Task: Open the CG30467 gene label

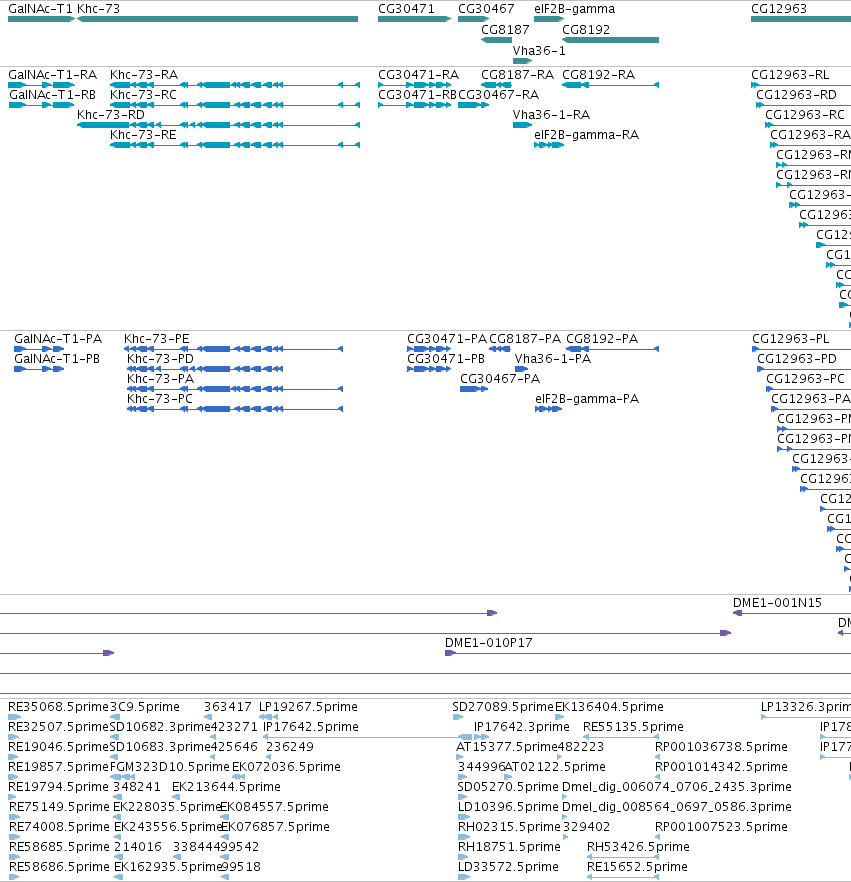Action: 486,9
